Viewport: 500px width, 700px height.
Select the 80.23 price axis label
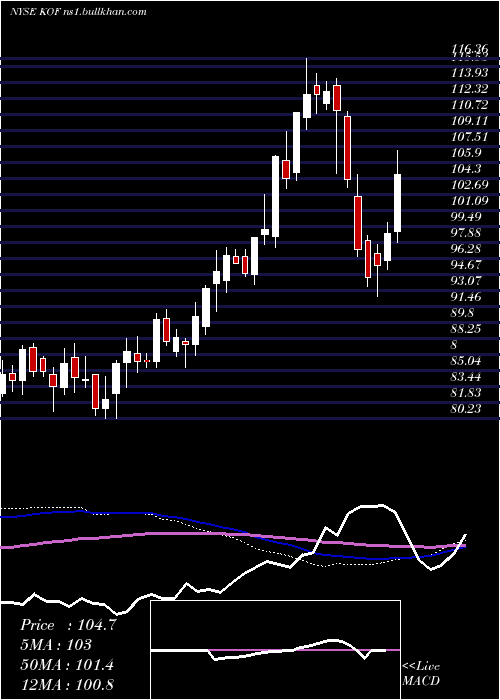[466, 409]
